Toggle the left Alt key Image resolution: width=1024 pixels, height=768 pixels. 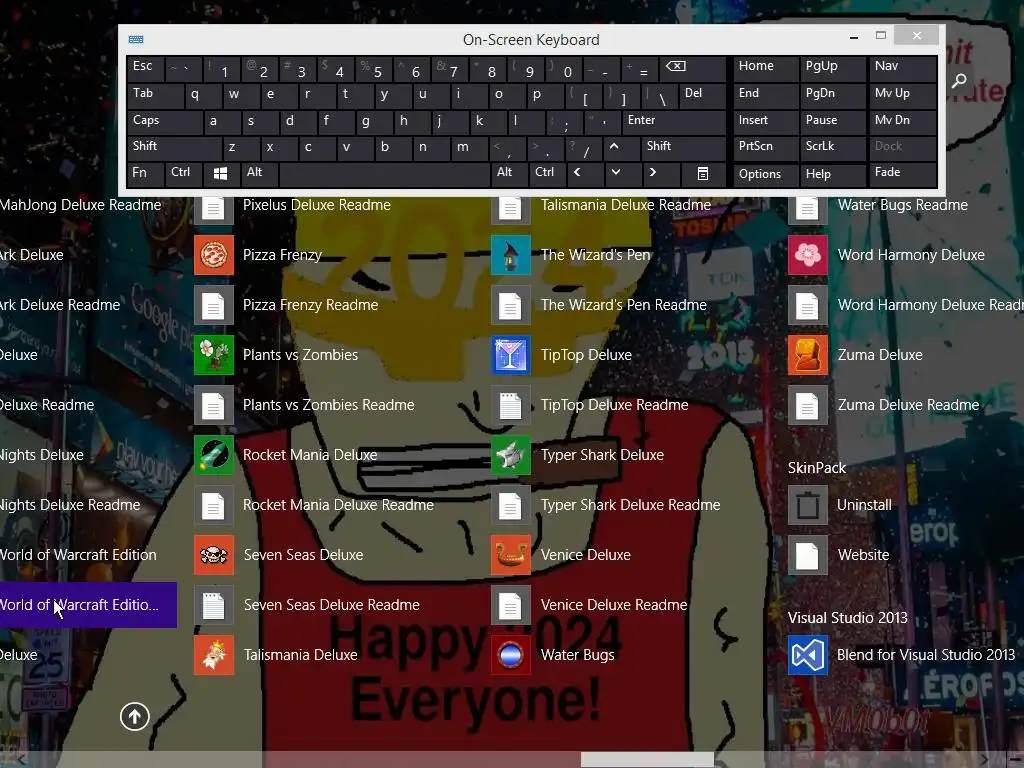point(259,173)
